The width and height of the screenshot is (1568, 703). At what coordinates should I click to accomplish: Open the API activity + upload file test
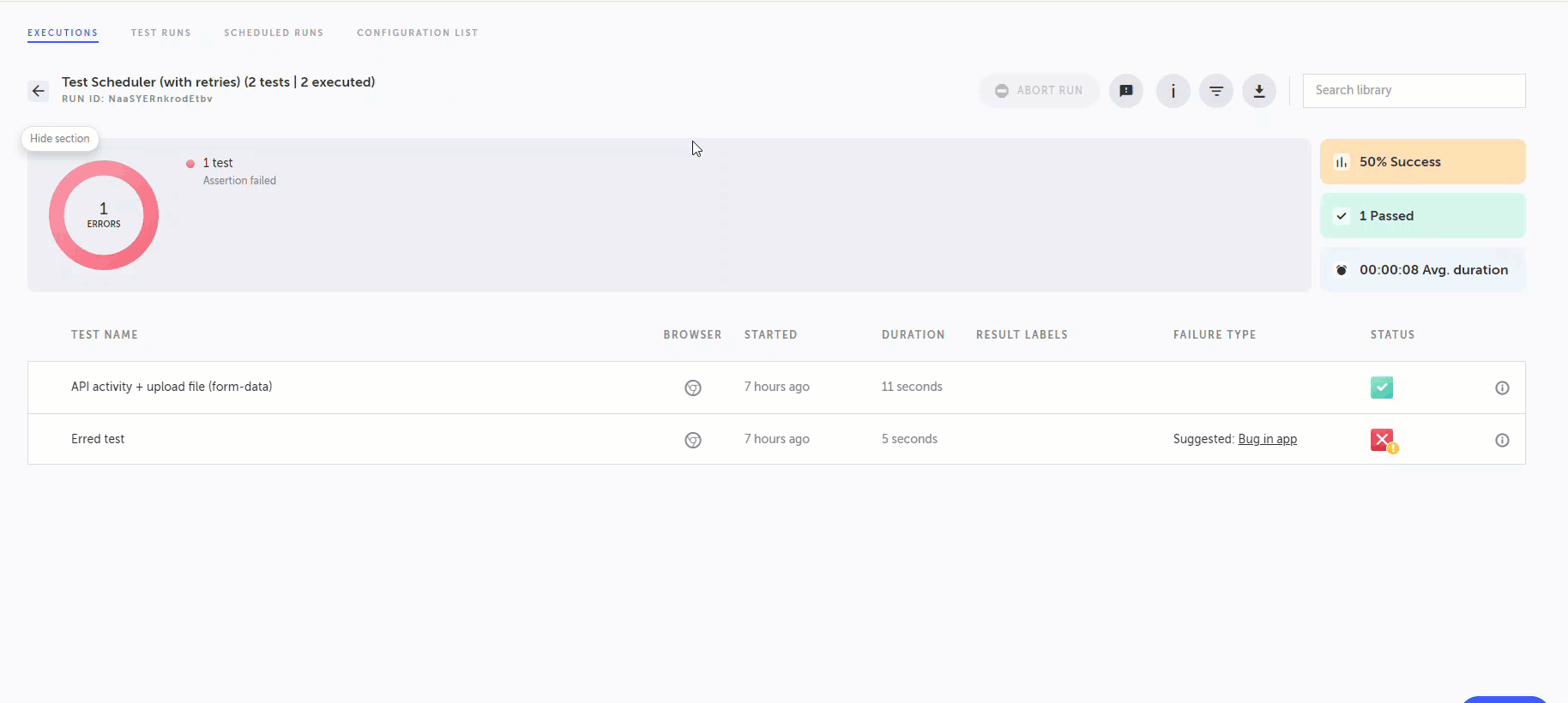click(172, 387)
